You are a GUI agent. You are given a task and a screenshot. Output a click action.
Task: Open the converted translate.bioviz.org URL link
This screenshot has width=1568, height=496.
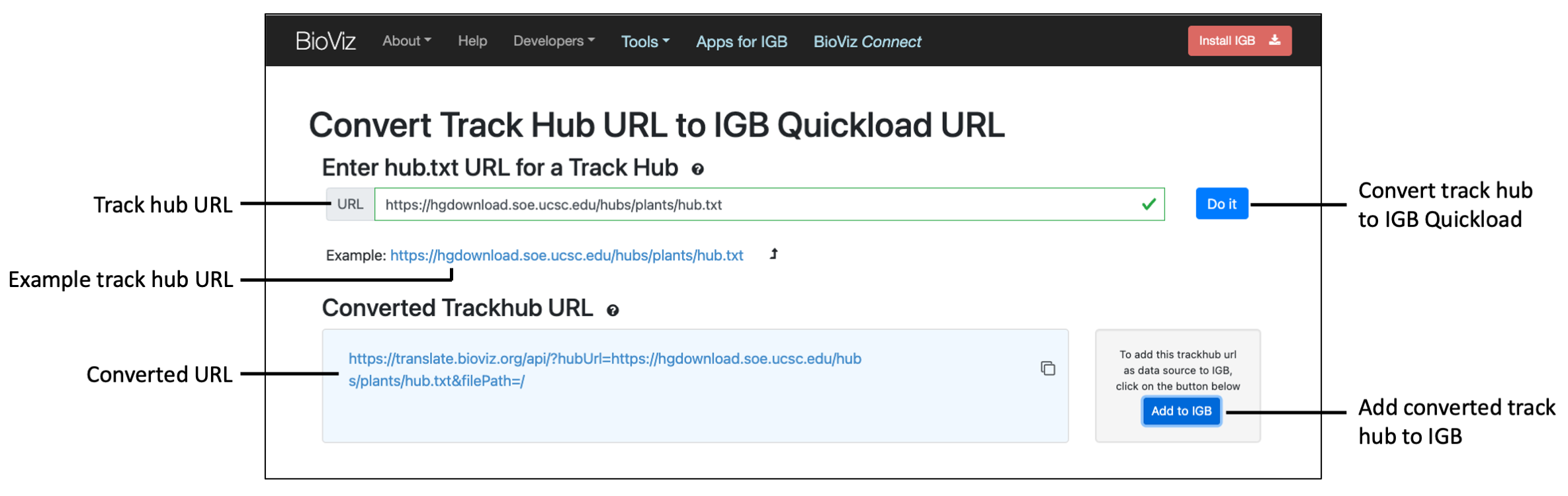pyautogui.click(x=605, y=370)
